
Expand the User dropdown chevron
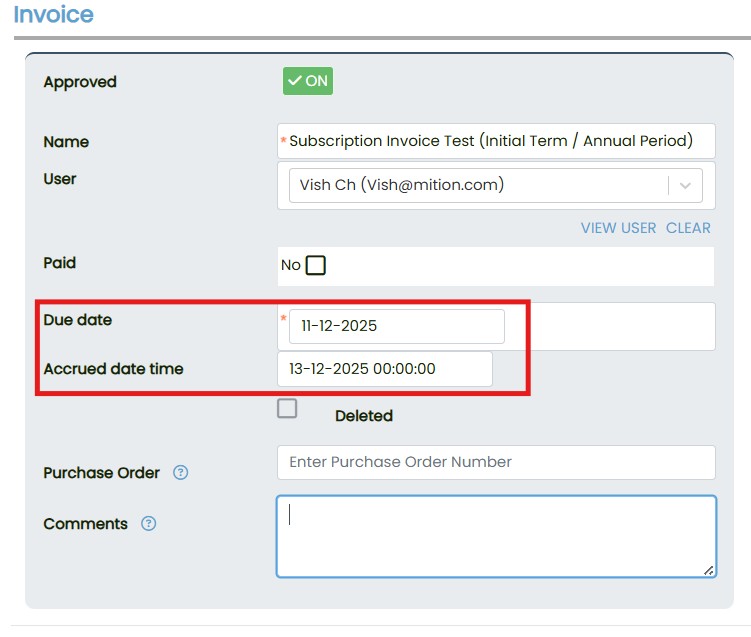(685, 185)
